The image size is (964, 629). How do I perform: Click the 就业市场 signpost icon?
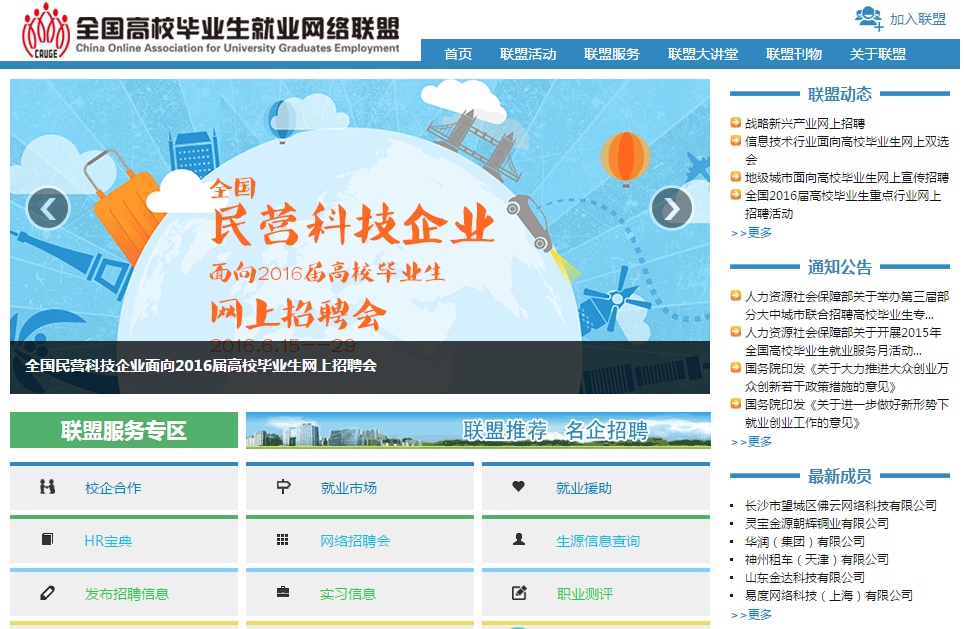(283, 487)
